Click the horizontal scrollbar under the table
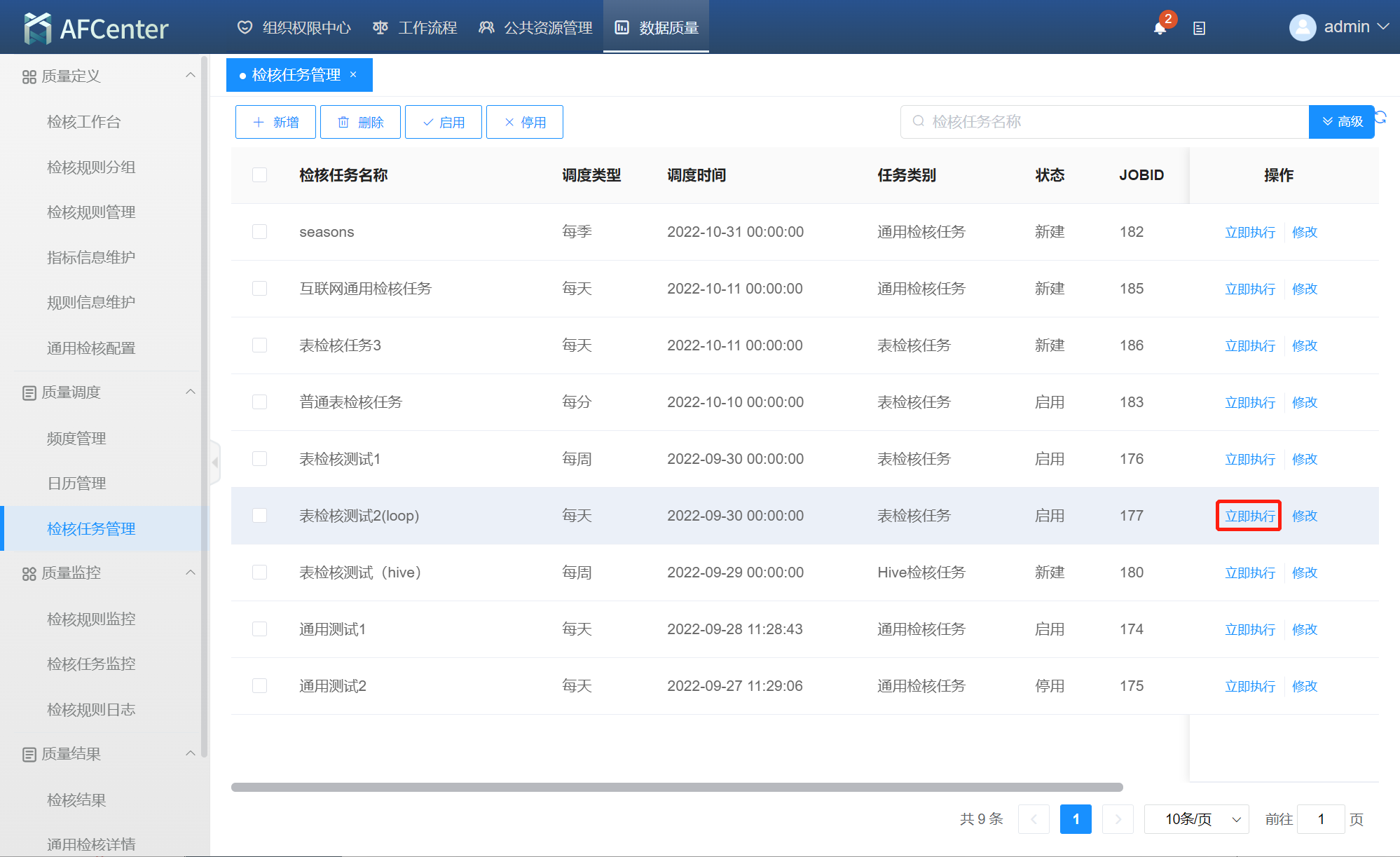 pos(676,787)
